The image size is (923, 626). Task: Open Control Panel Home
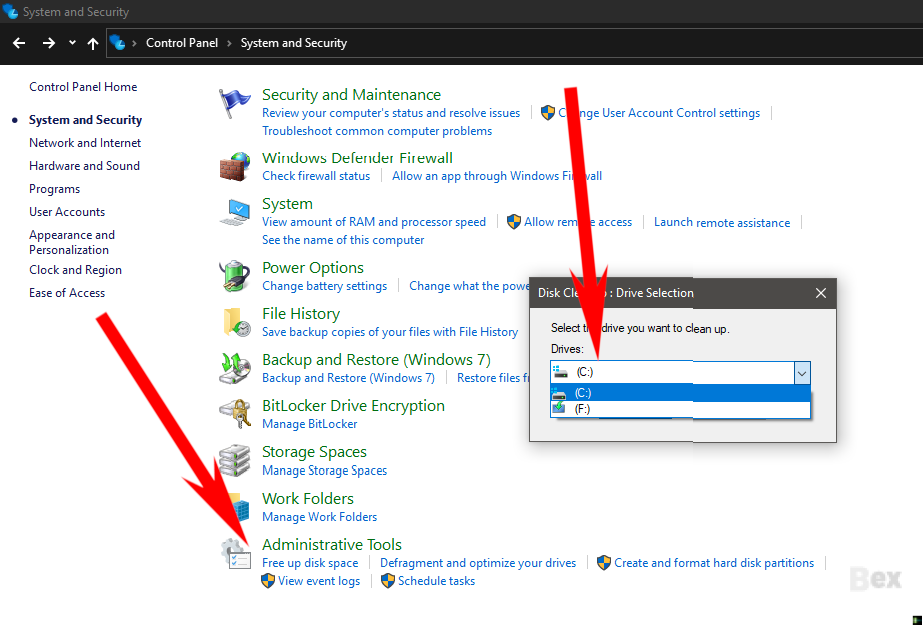pos(83,87)
